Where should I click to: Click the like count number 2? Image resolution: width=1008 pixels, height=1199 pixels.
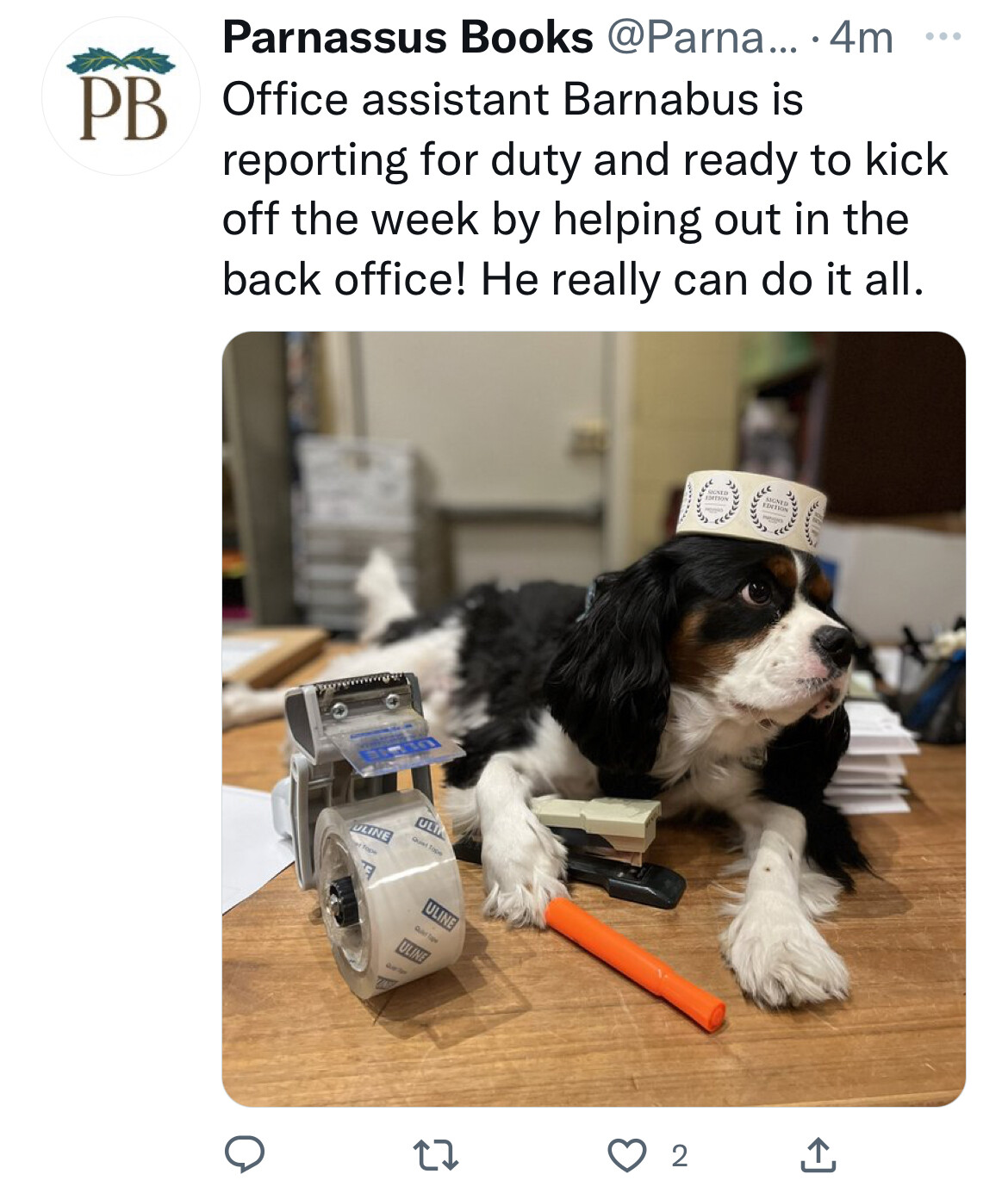click(680, 1156)
